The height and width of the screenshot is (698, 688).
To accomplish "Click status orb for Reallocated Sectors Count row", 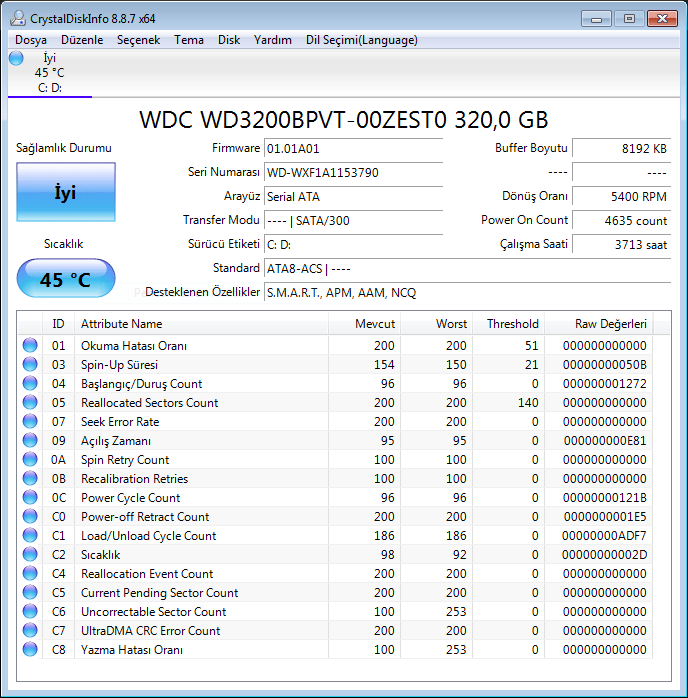I will 30,402.
